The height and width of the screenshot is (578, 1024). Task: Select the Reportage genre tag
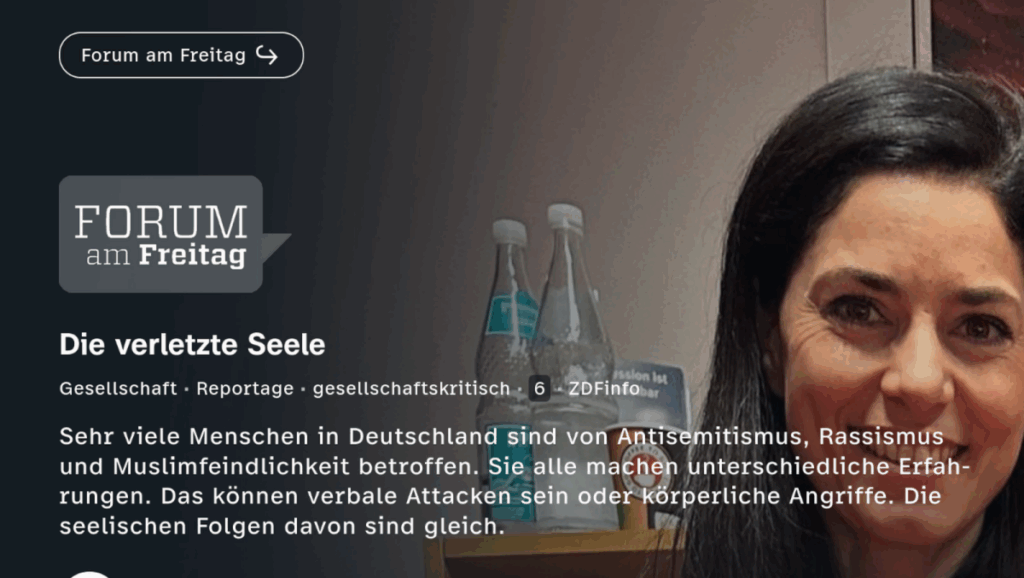tap(245, 389)
